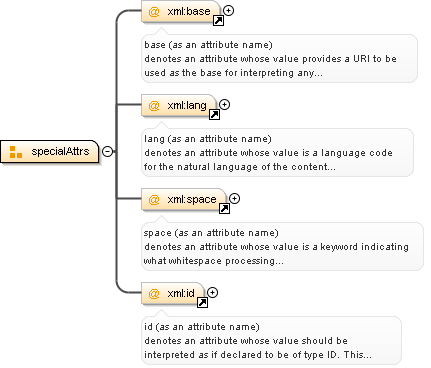Viewport: 431px width, 368px height.
Task: Follow the xml:base reference arrow icon
Action: pos(218,21)
